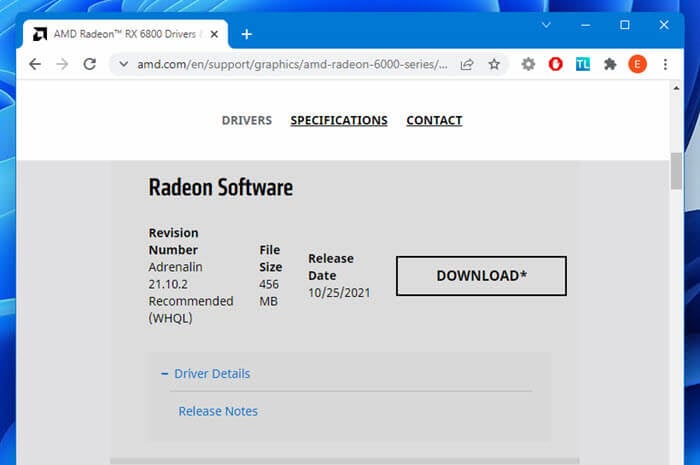Open the TL extension icon
Image resolution: width=700 pixels, height=465 pixels.
click(x=583, y=64)
